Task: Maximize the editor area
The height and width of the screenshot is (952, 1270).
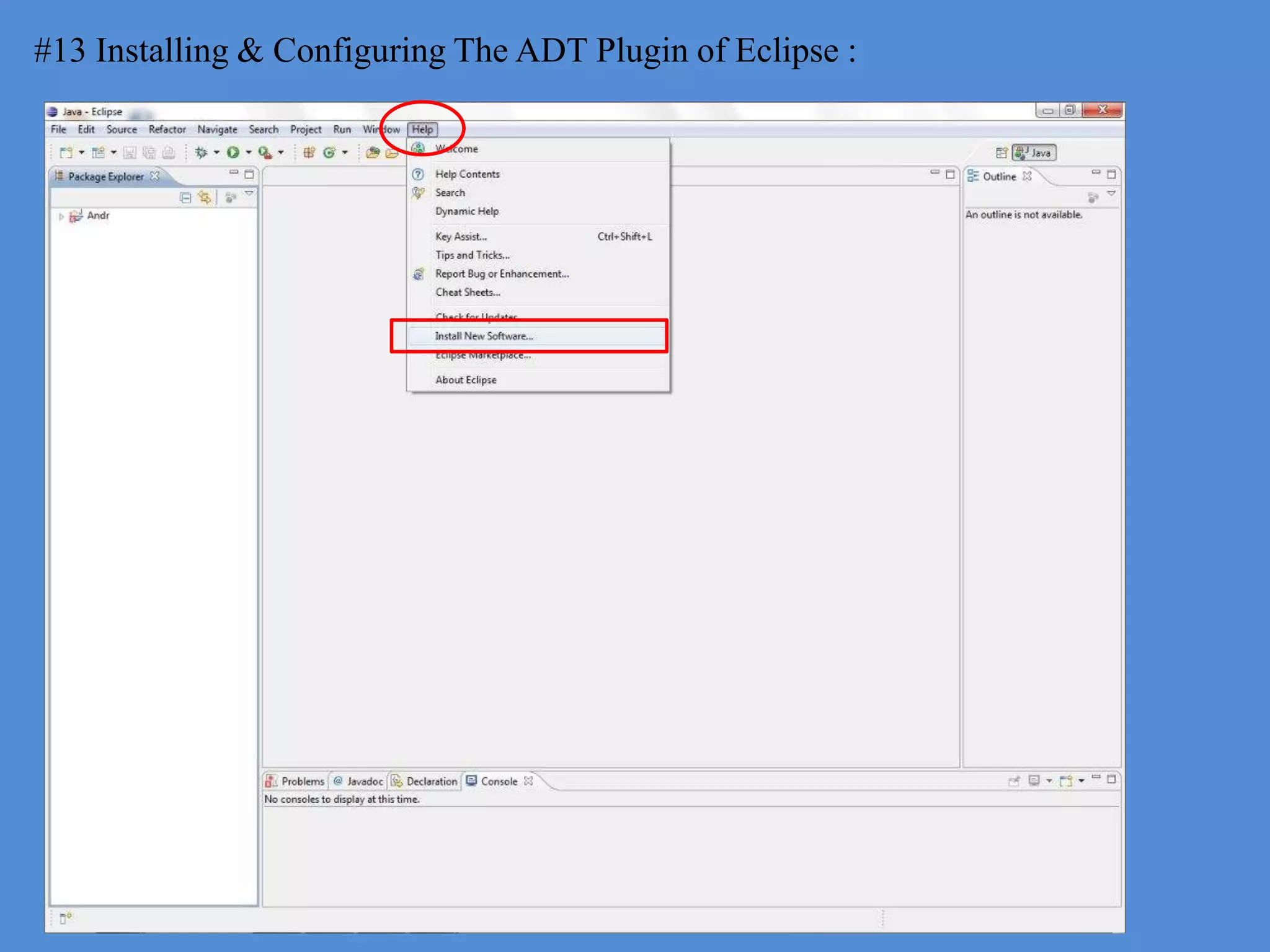Action: point(950,174)
